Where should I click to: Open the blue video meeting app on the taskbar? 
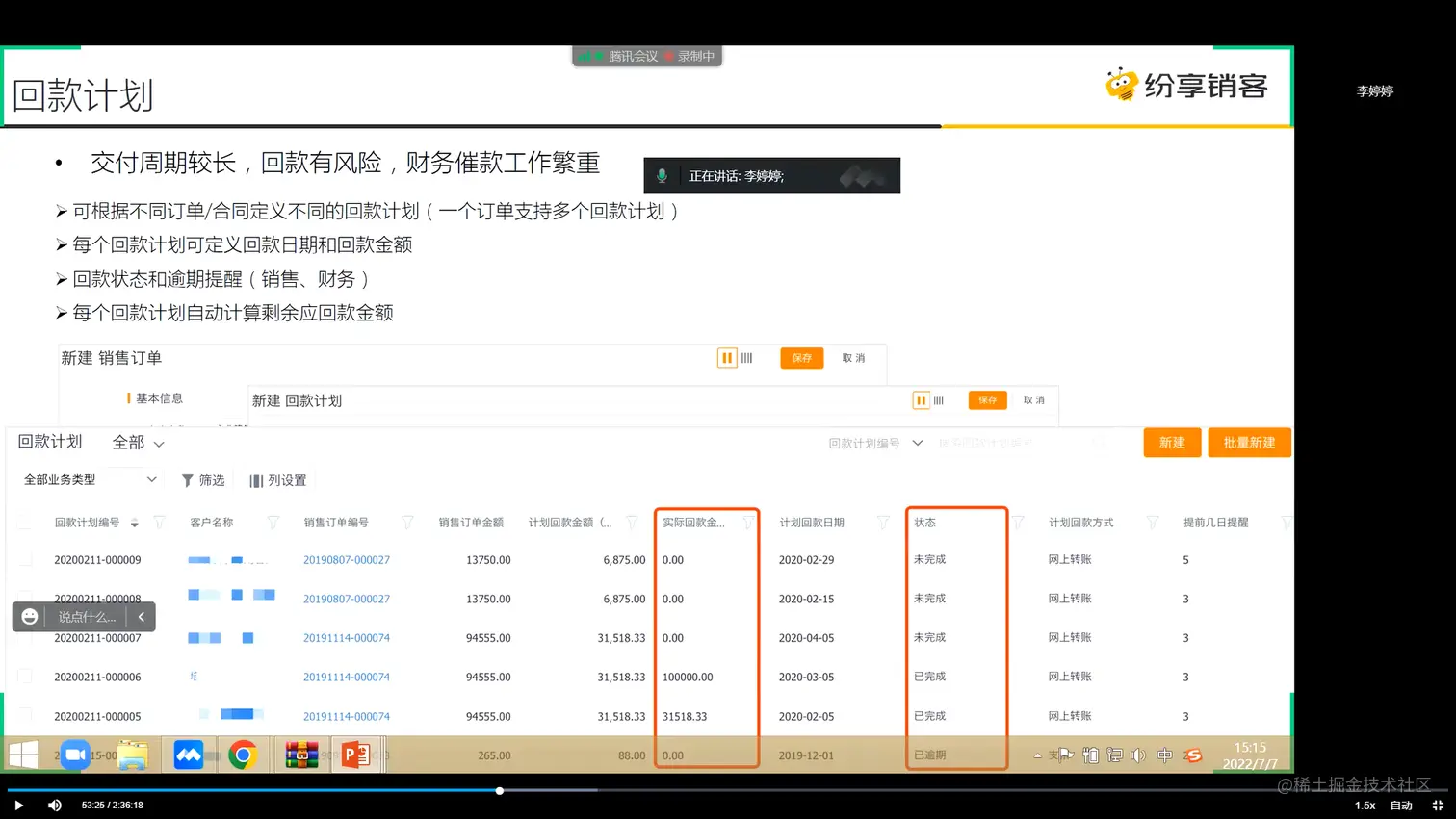coord(75,755)
